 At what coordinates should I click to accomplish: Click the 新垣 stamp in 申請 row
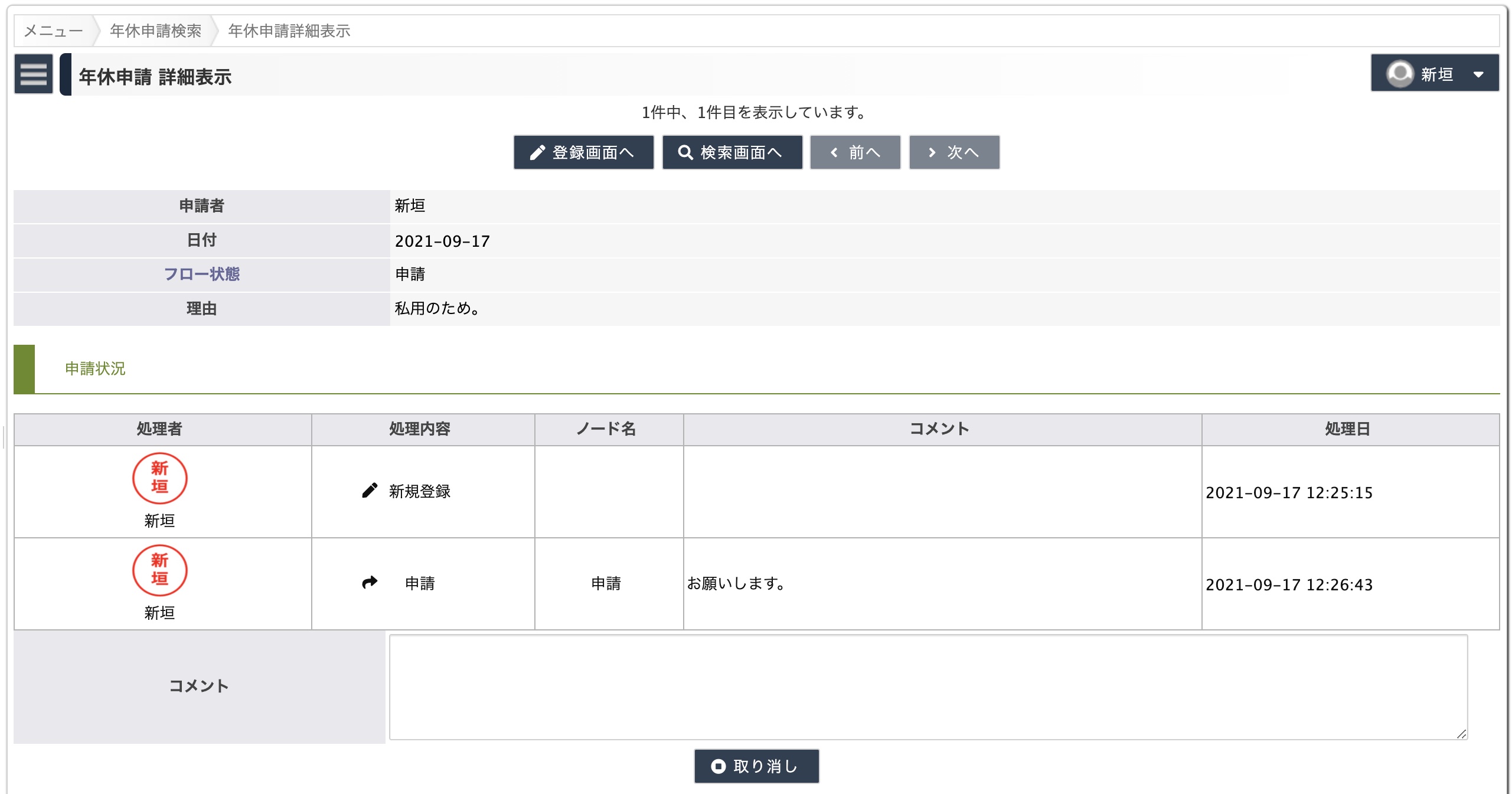[159, 570]
